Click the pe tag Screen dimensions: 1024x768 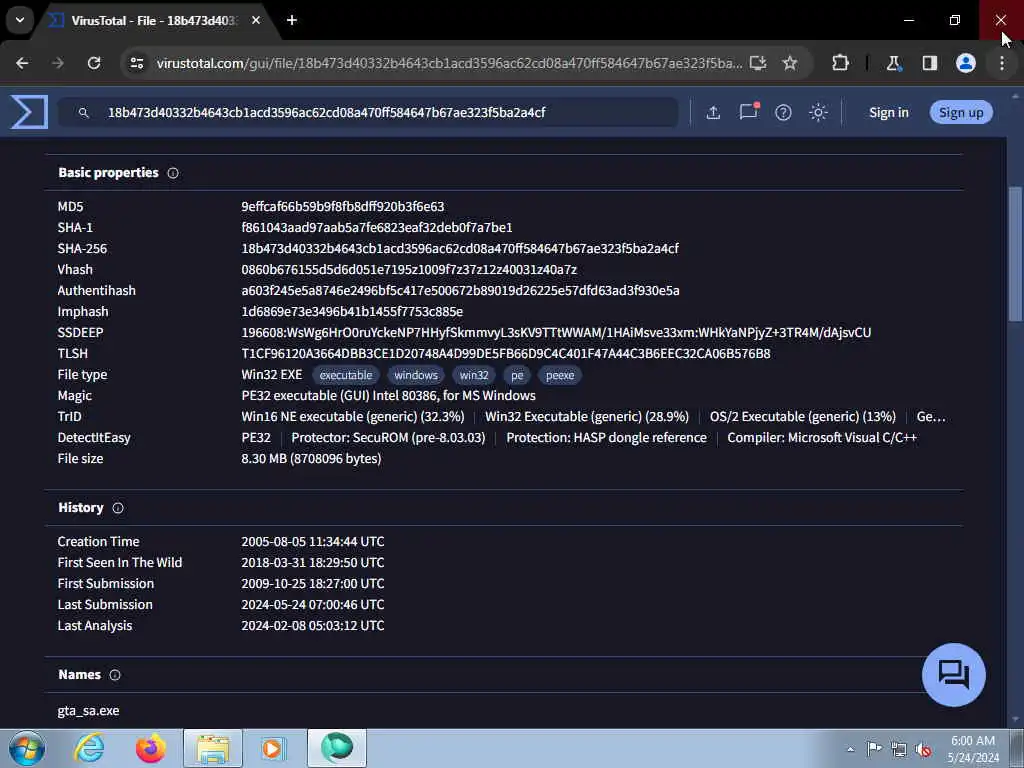(517, 376)
